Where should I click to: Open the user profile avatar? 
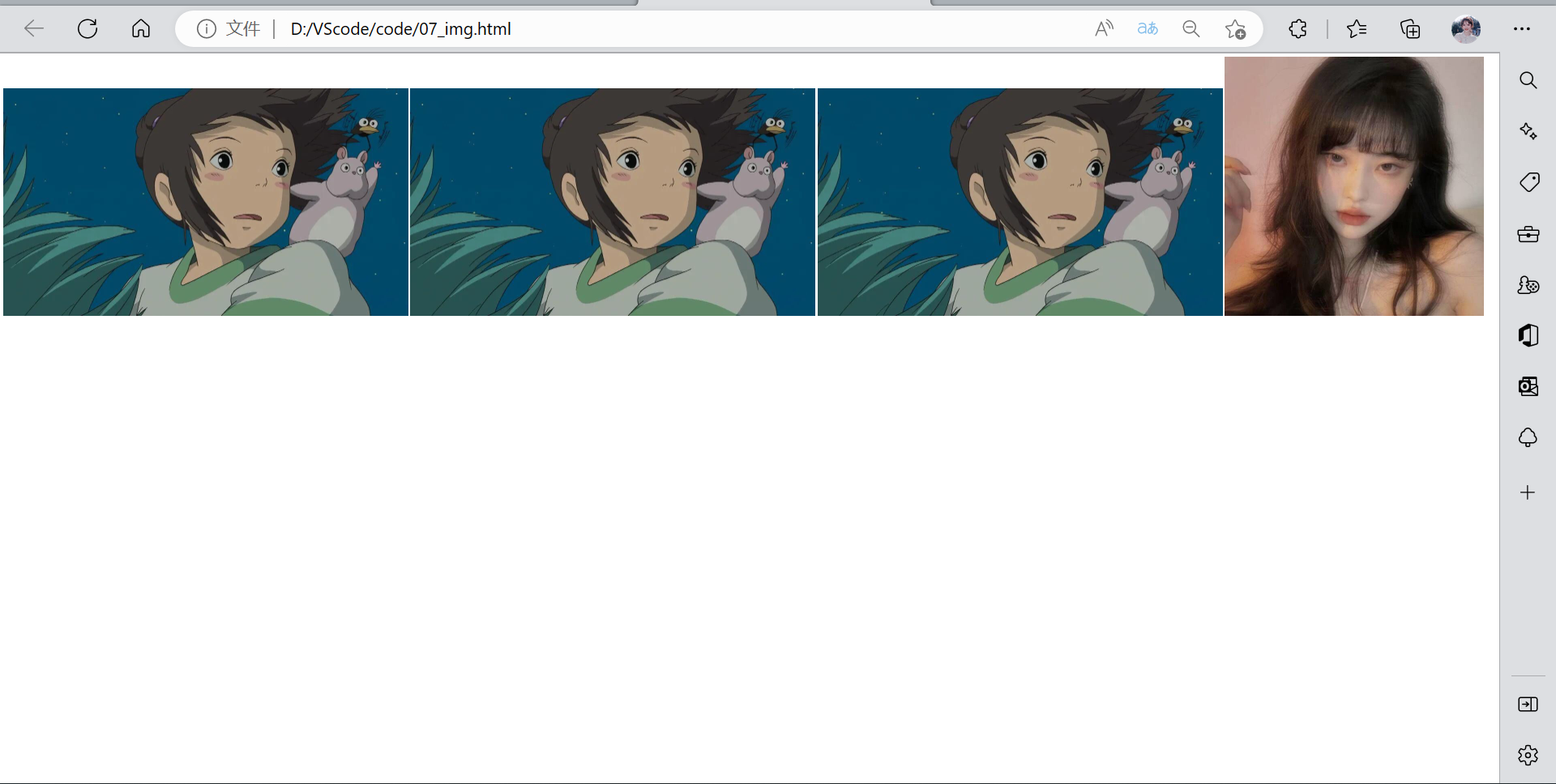[1465, 29]
